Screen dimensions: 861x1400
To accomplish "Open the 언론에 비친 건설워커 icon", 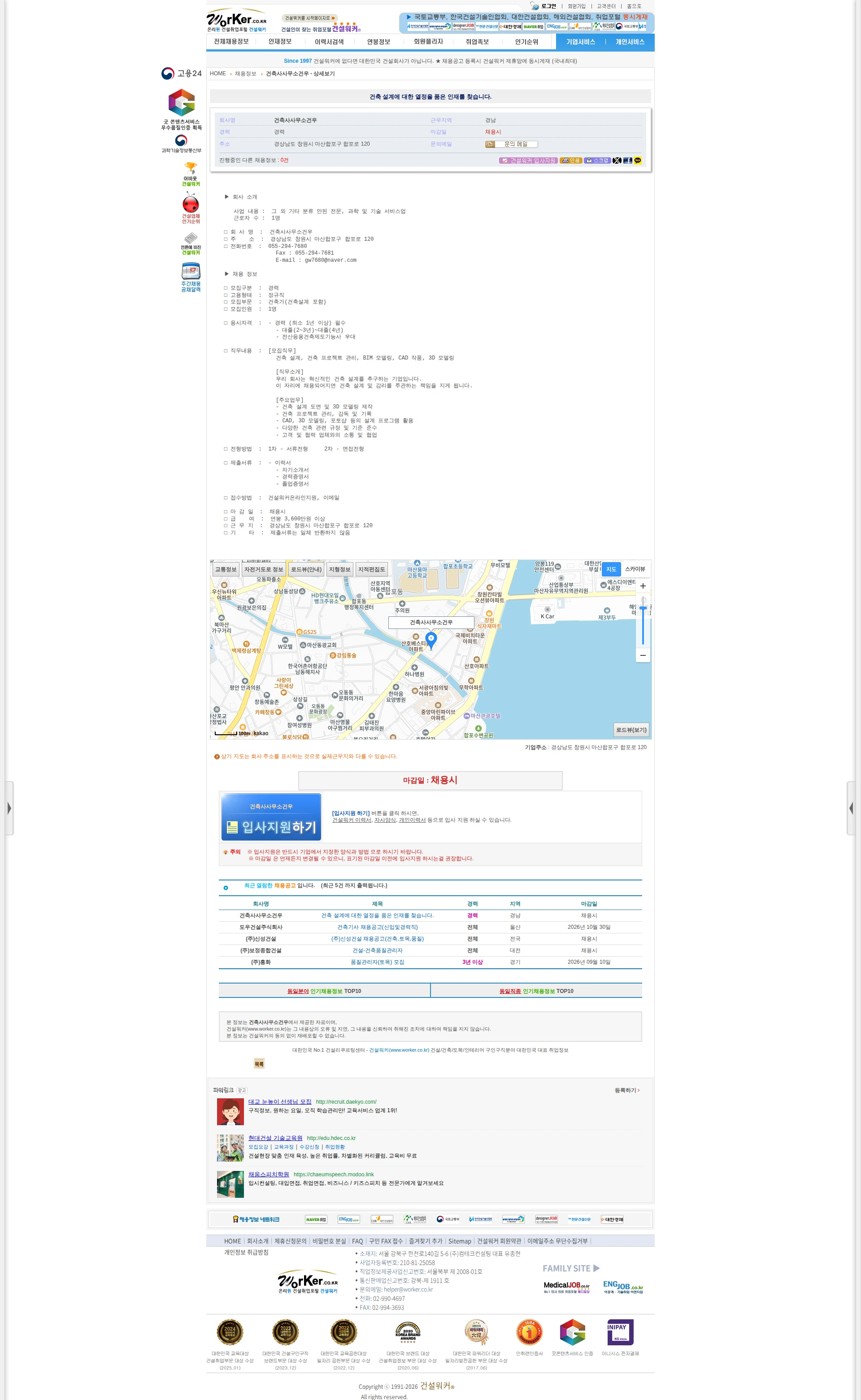I will [x=191, y=243].
